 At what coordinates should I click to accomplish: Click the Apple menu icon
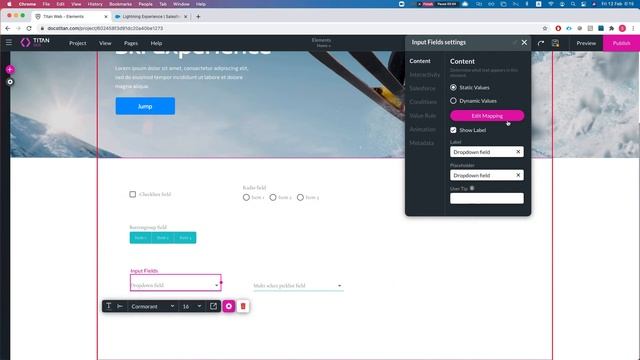point(9,4)
